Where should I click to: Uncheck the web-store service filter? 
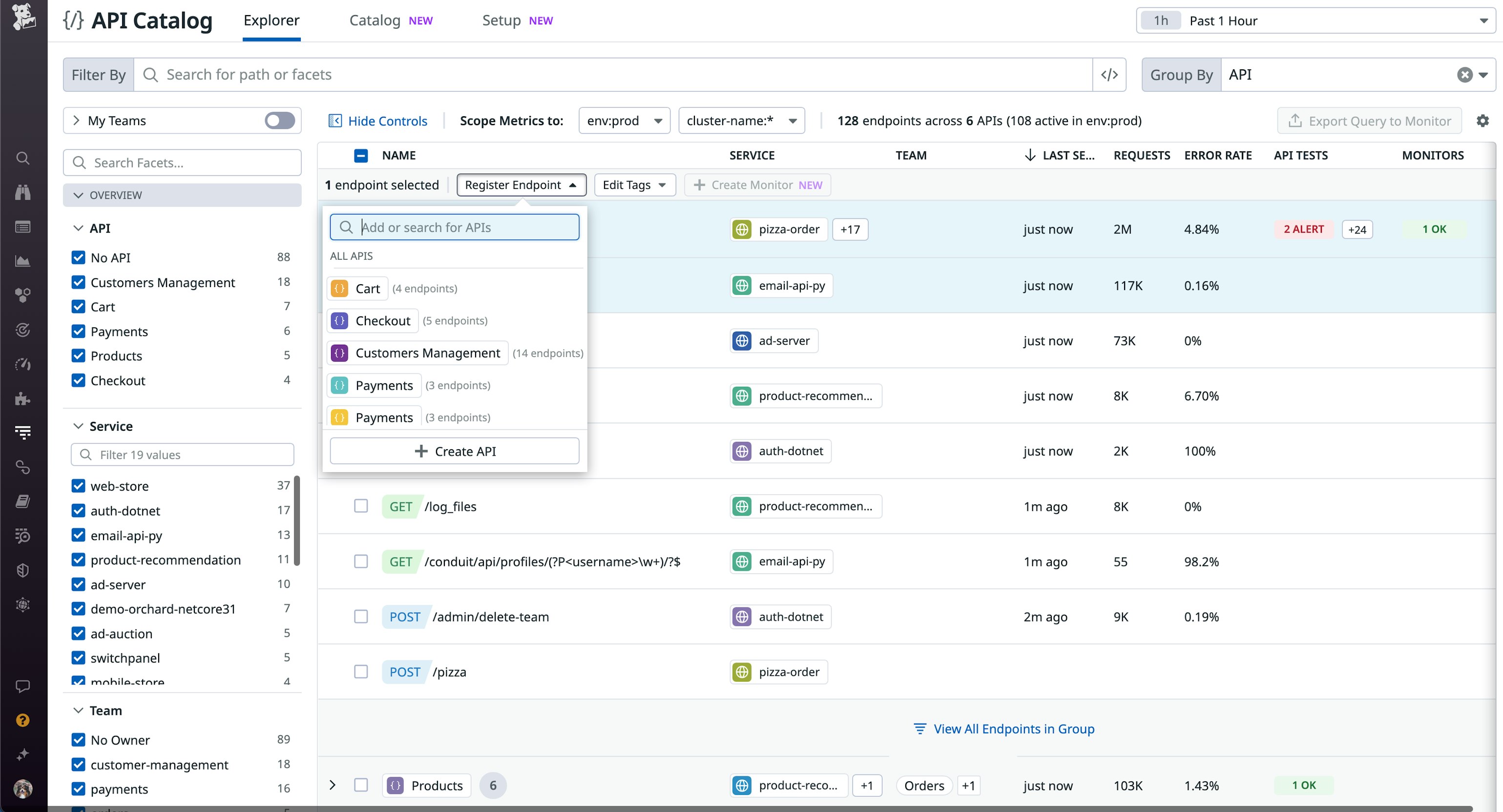click(79, 485)
